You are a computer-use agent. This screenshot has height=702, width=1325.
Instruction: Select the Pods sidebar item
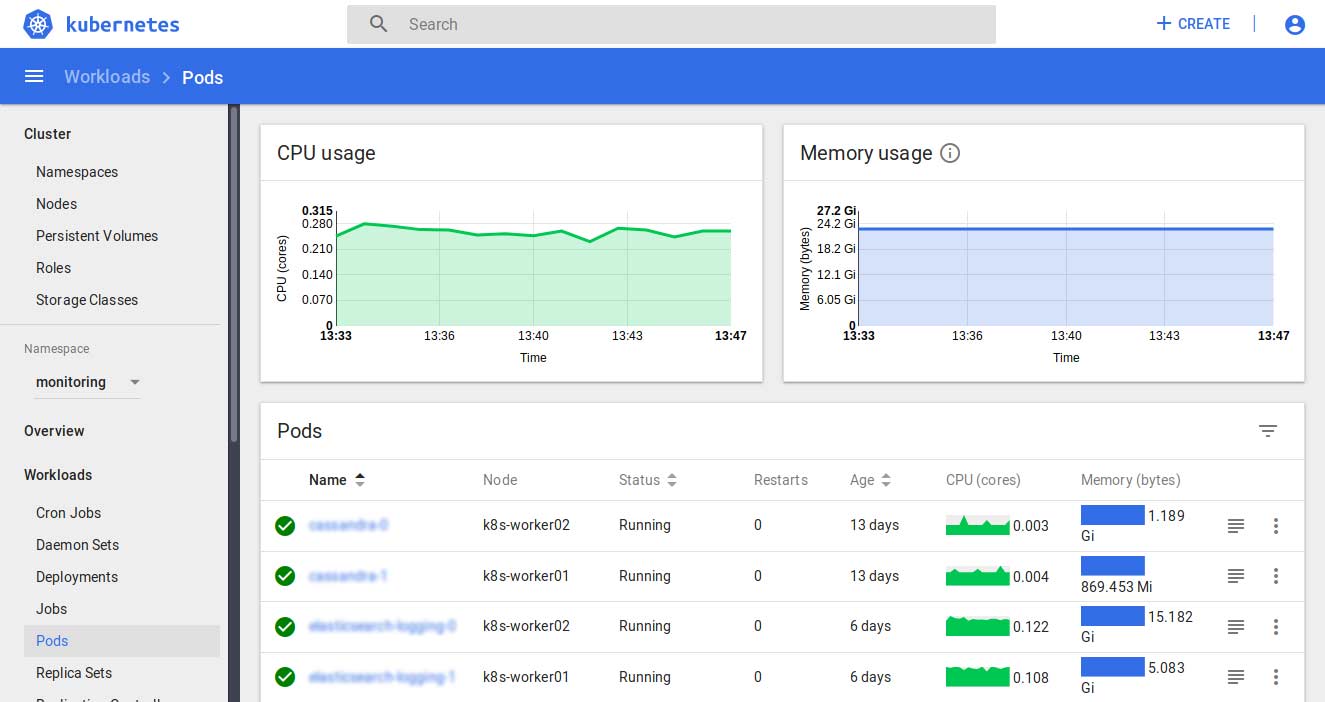coord(122,641)
